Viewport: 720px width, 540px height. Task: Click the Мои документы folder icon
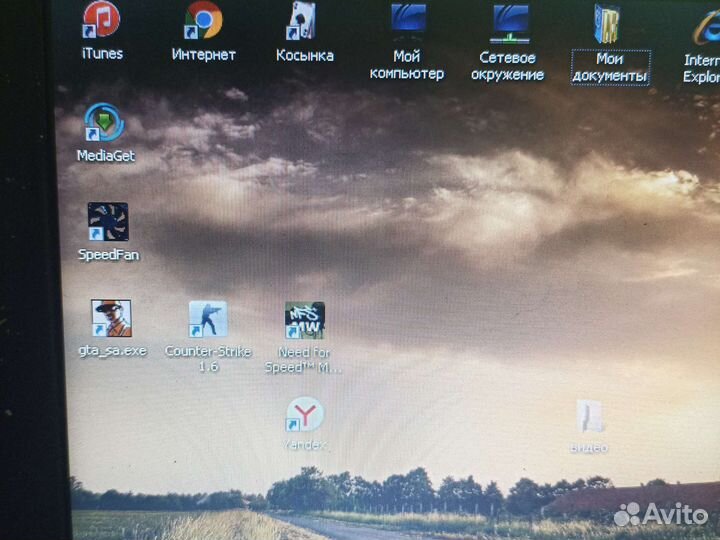pos(608,24)
